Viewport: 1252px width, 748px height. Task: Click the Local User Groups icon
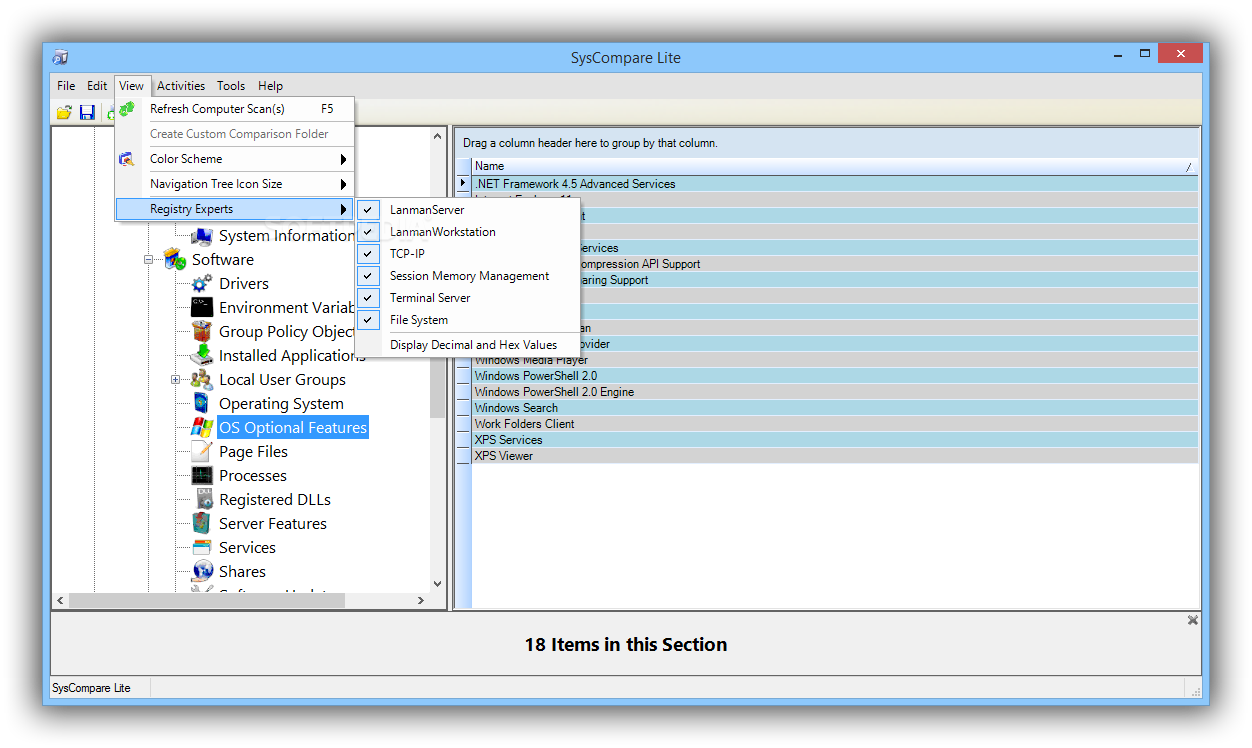[x=202, y=380]
